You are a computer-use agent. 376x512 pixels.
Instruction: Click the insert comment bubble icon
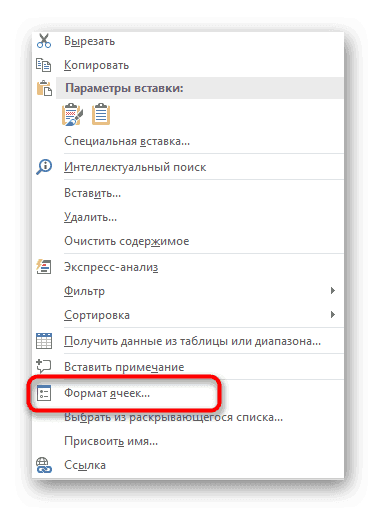(x=44, y=366)
